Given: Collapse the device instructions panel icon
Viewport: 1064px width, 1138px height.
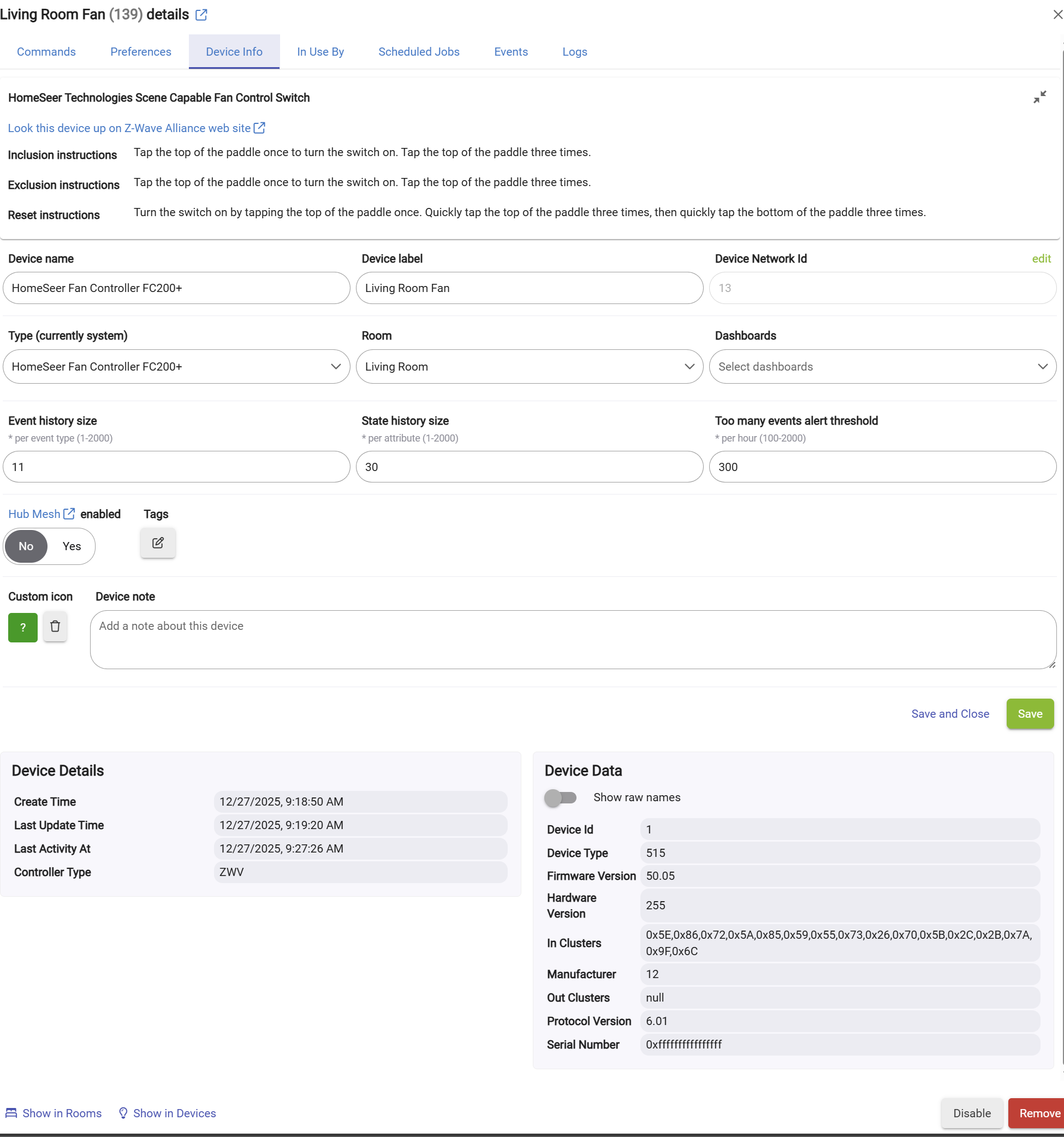Looking at the screenshot, I should pyautogui.click(x=1039, y=97).
